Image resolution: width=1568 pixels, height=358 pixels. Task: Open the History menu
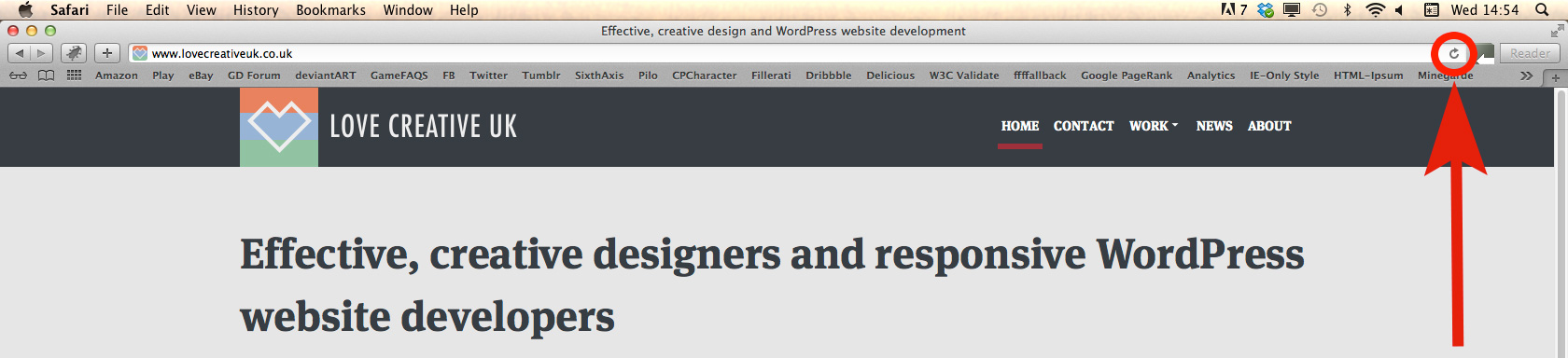pyautogui.click(x=256, y=9)
